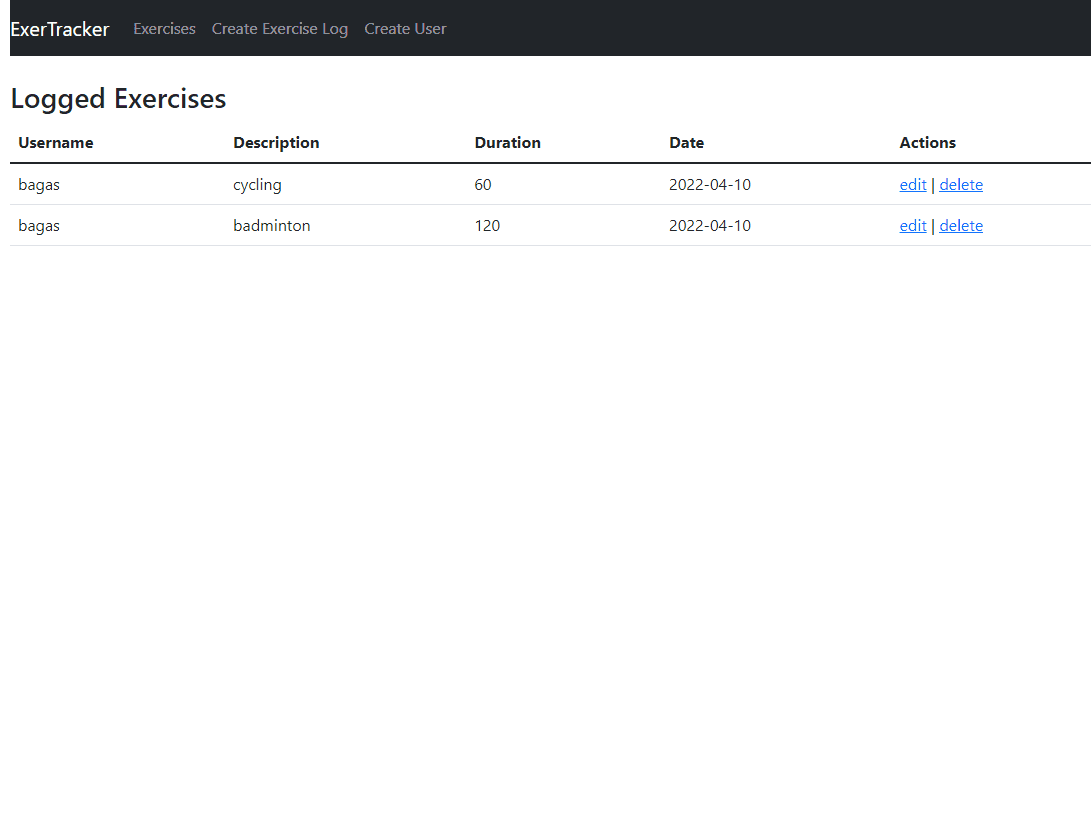Viewport: 1091px width, 818px height.
Task: Click the Logged Exercises heading
Action: [118, 99]
